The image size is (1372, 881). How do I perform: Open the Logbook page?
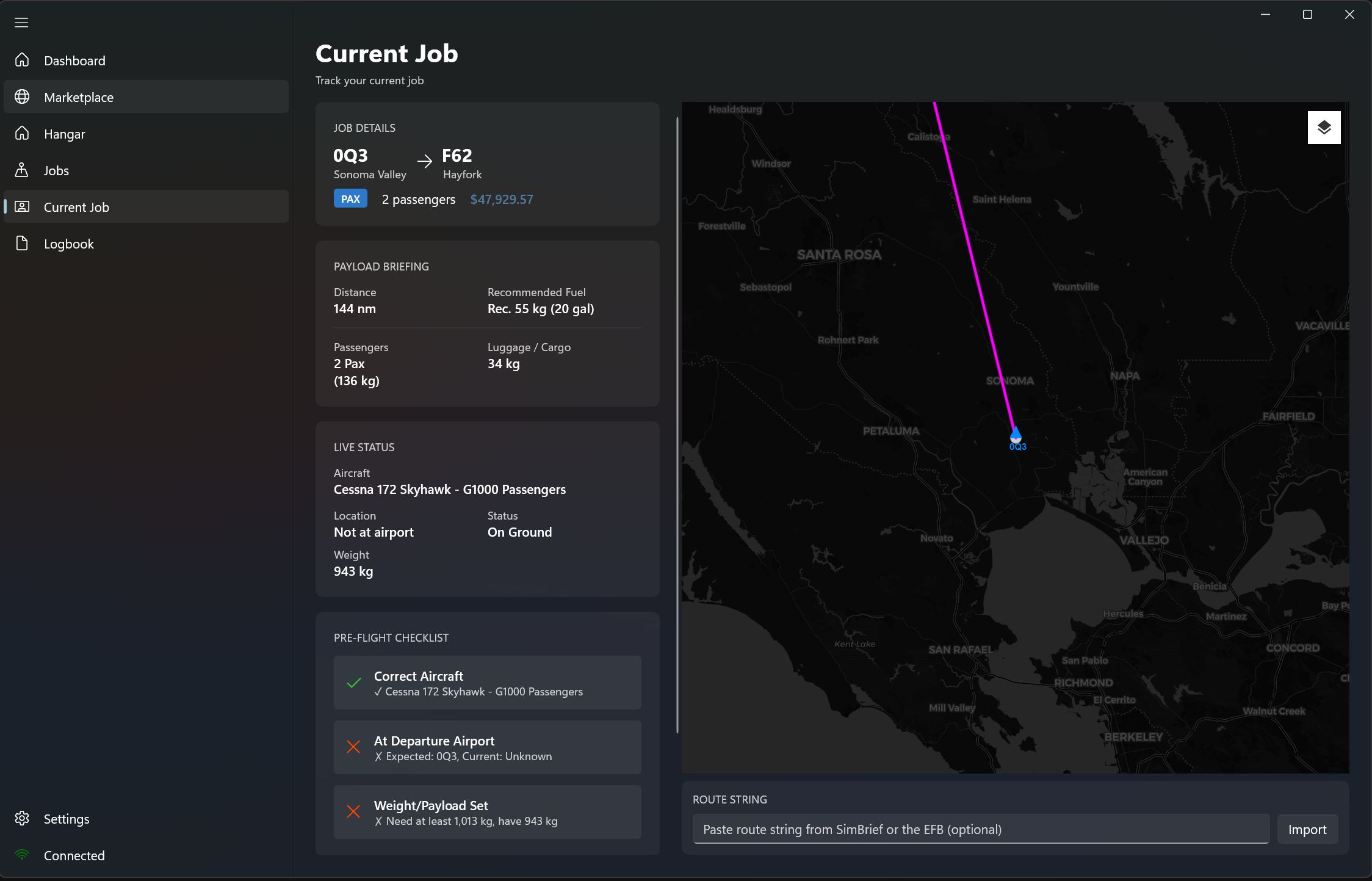69,244
